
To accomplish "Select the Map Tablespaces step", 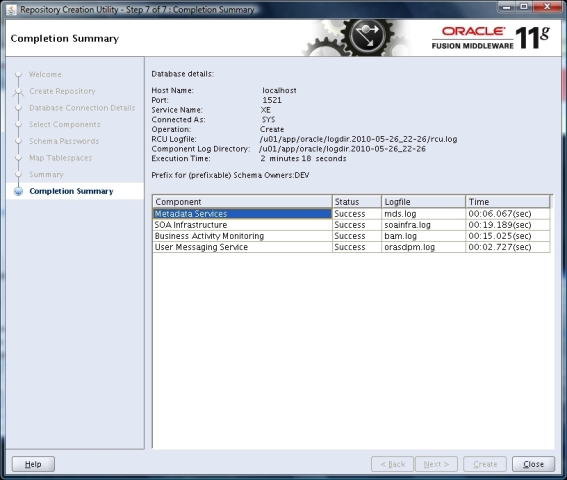I will 60,158.
